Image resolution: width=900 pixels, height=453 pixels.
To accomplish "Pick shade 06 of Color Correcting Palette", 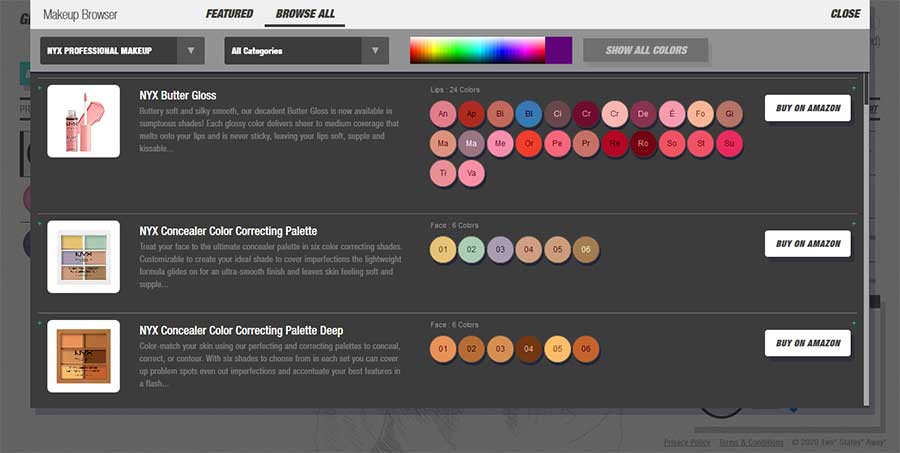I will [586, 250].
